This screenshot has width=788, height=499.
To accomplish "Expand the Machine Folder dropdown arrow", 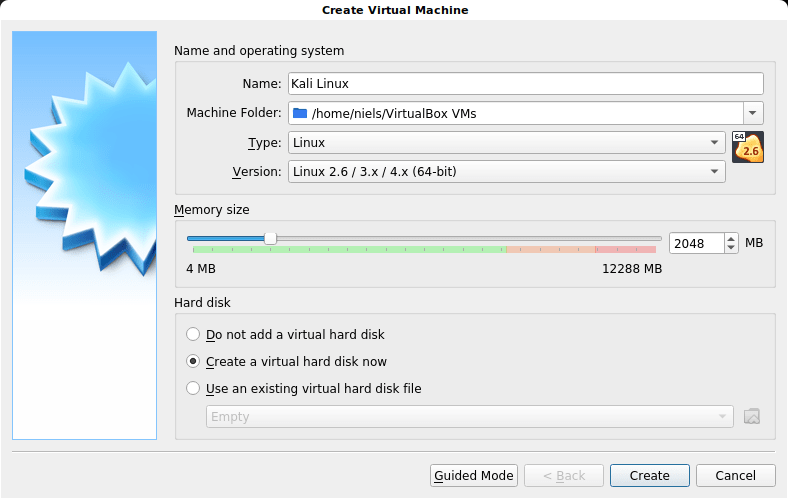I will pyautogui.click(x=753, y=113).
